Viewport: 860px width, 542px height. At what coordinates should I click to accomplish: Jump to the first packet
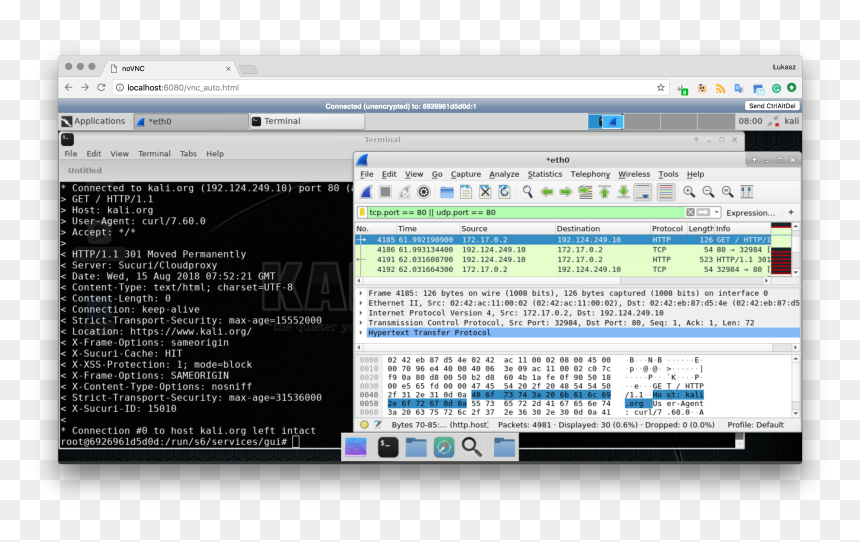coord(604,192)
